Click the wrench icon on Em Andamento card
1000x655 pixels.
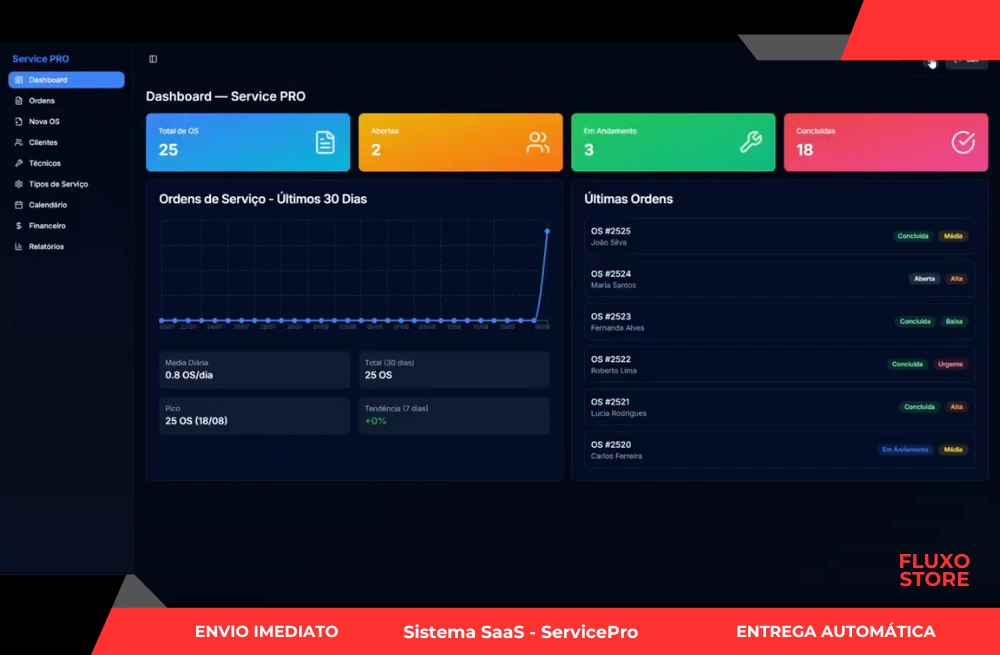pyautogui.click(x=750, y=142)
